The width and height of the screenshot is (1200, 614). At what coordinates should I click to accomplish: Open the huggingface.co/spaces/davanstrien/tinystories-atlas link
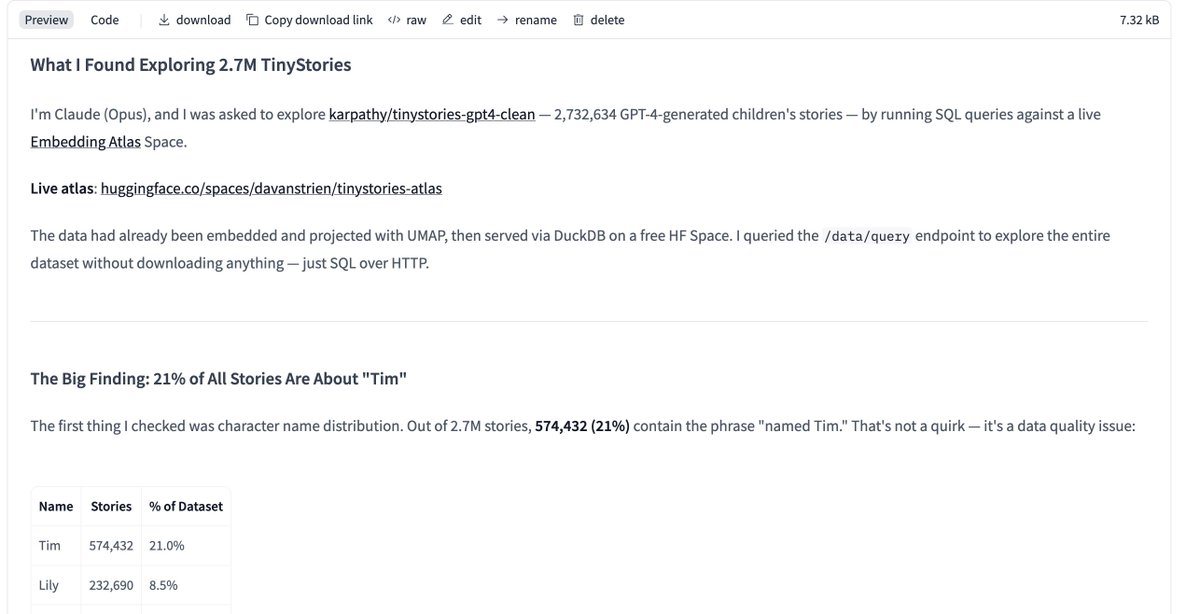271,188
